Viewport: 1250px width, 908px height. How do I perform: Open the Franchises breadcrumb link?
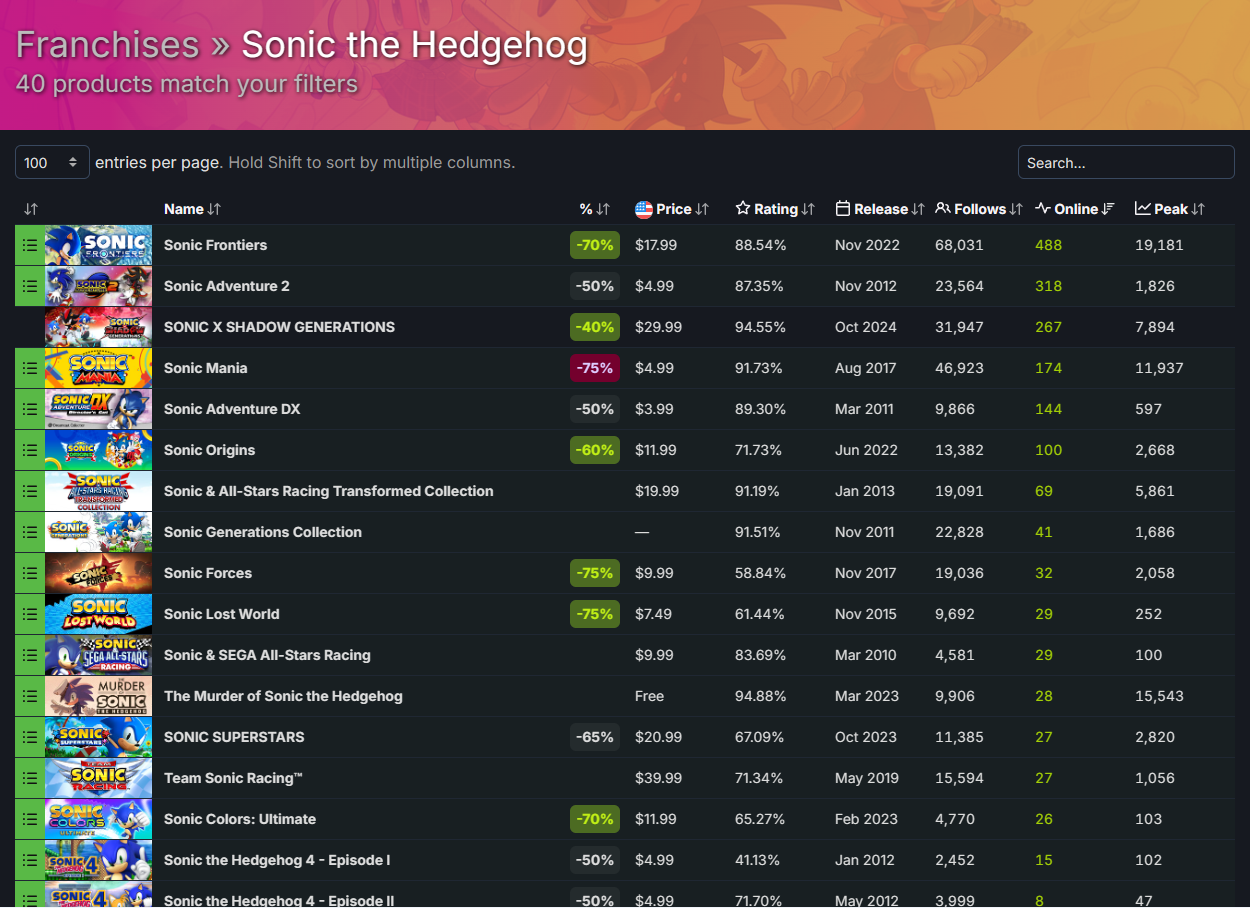[107, 45]
